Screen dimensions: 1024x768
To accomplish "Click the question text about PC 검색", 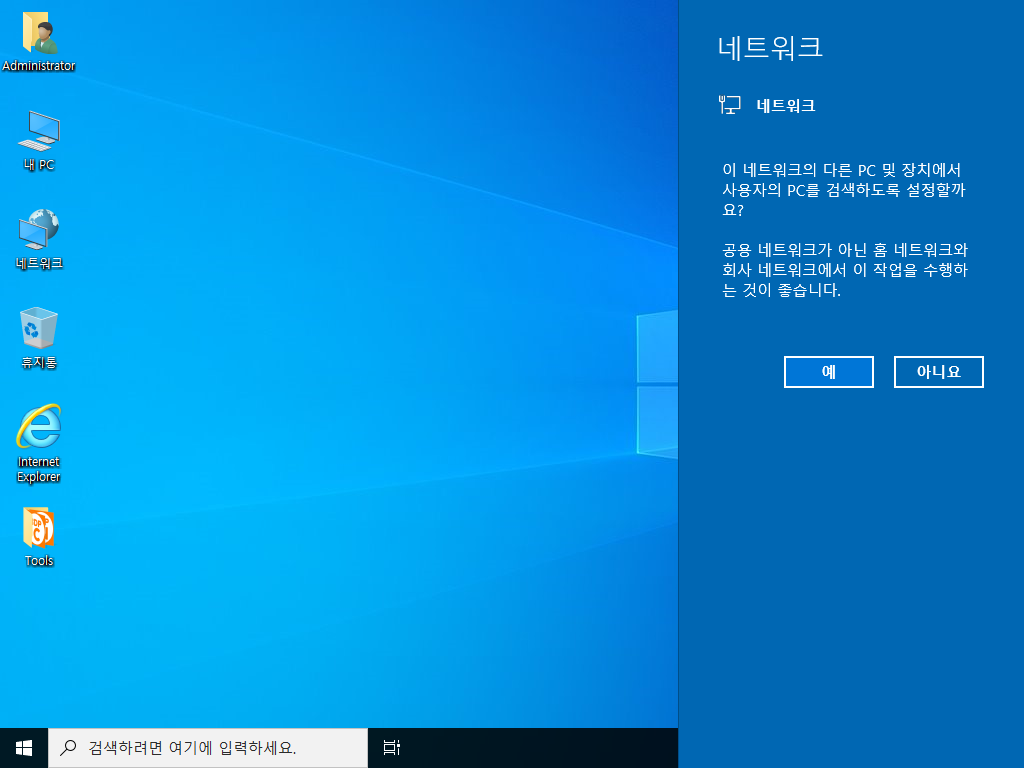I will pyautogui.click(x=844, y=190).
